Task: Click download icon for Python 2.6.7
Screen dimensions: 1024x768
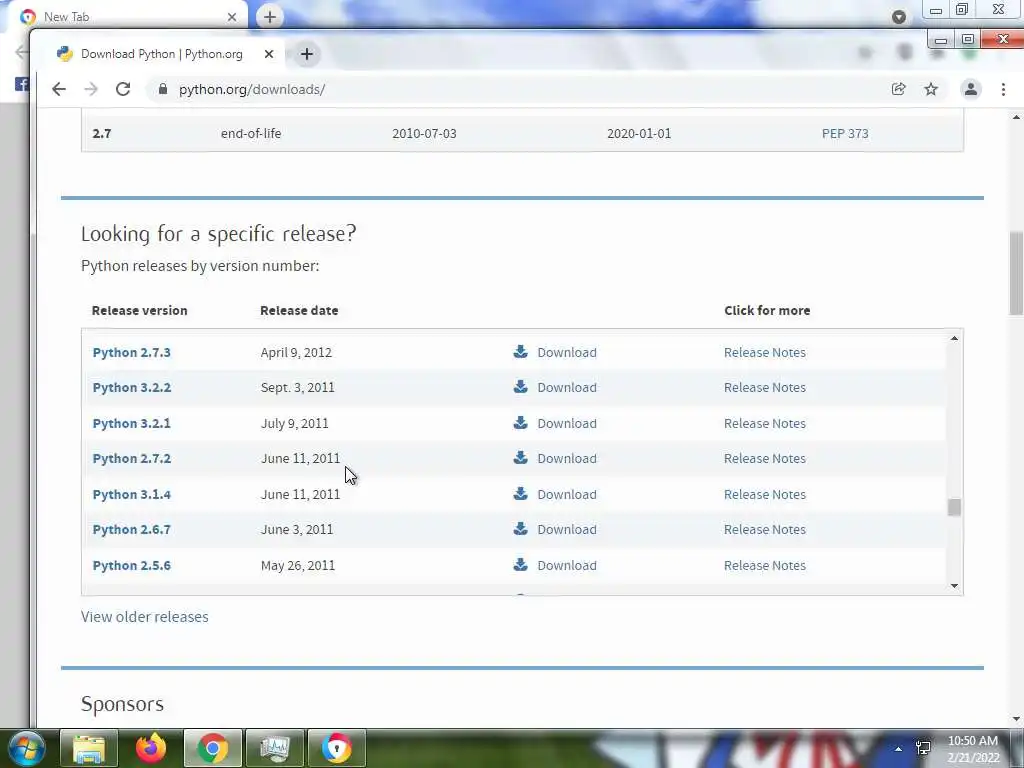Action: (520, 528)
